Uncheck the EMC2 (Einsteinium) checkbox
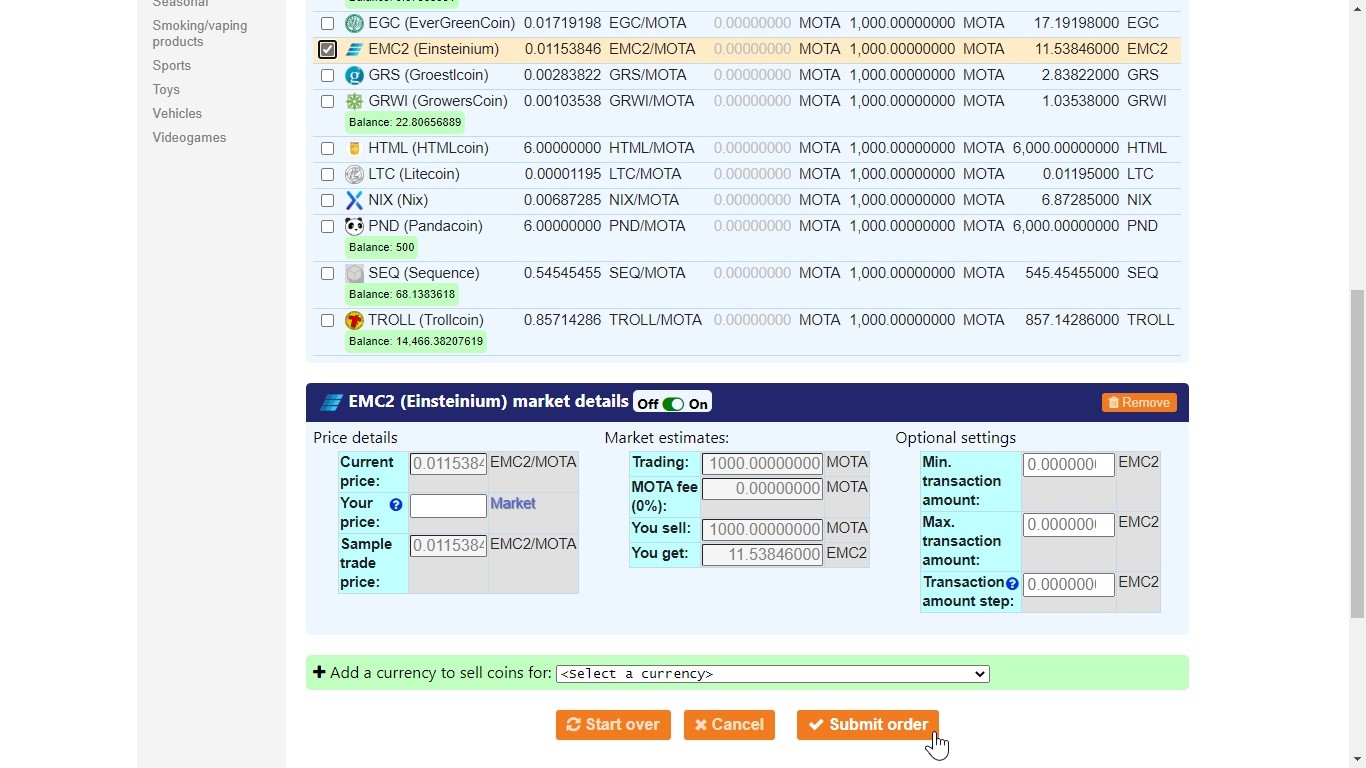Viewport: 1366px width, 768px height. tap(327, 49)
